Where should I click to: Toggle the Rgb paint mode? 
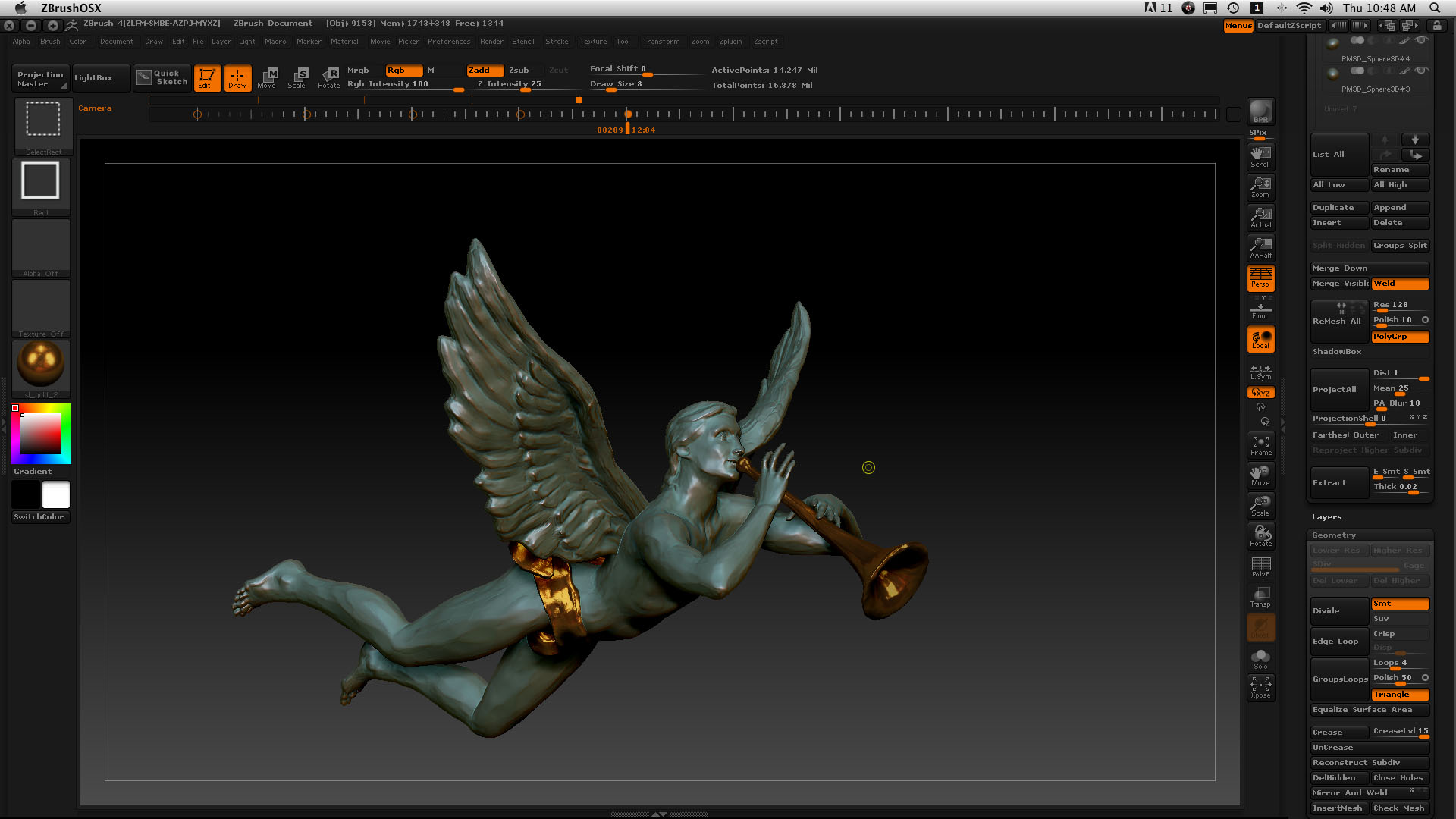point(403,70)
